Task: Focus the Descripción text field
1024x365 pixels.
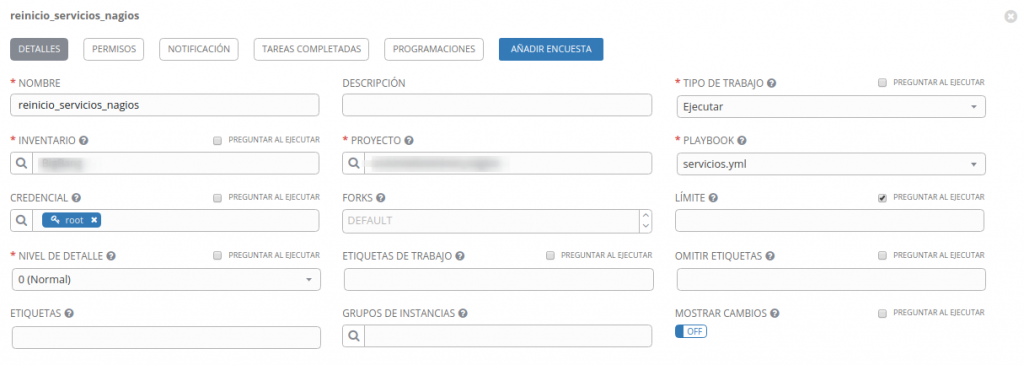Action: point(497,105)
